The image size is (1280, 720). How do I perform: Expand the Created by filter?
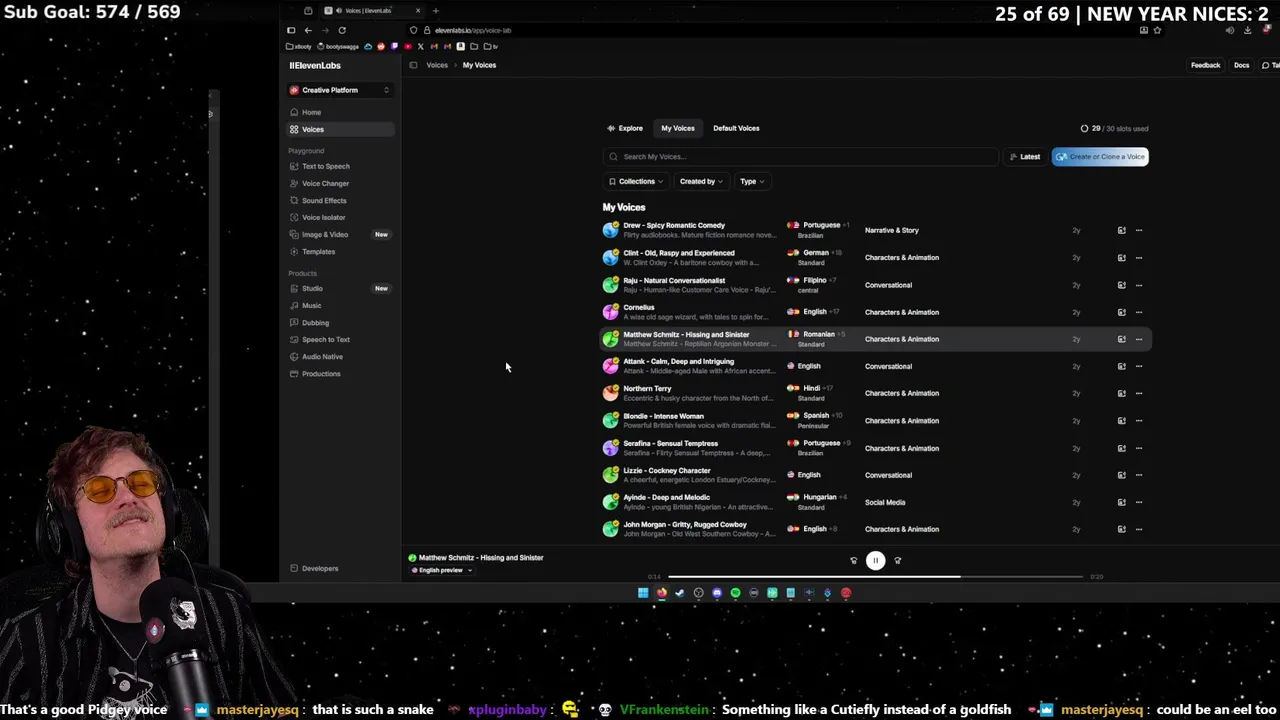[700, 181]
